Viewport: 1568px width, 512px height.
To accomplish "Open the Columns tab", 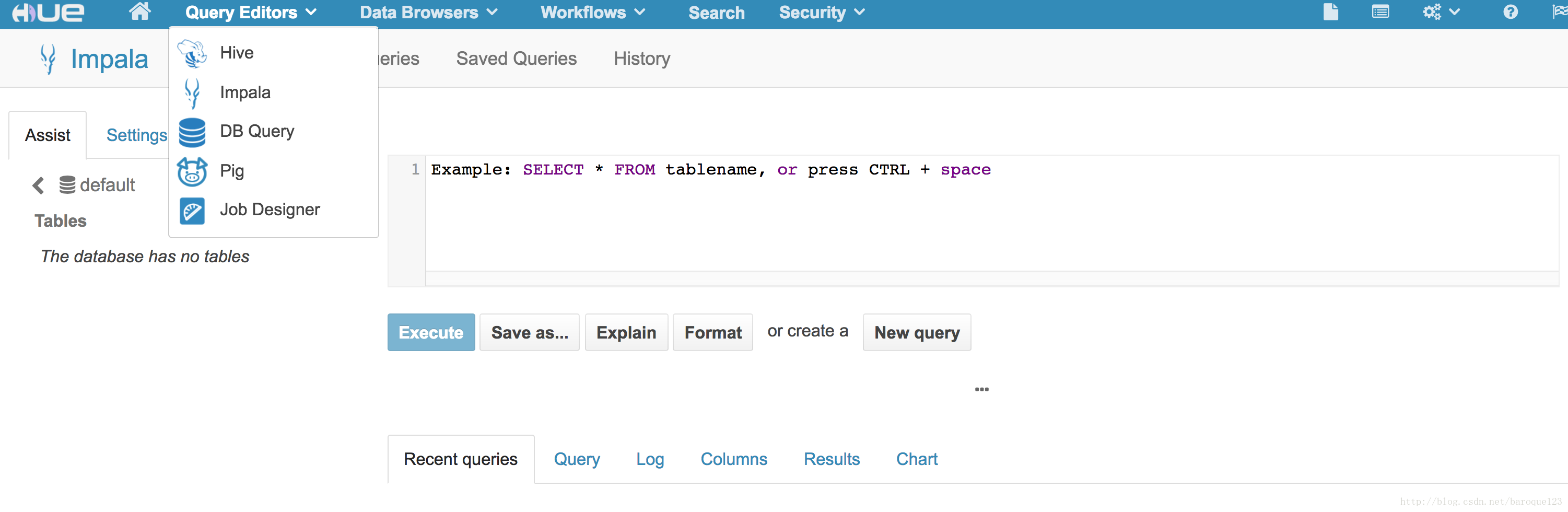I will (733, 459).
